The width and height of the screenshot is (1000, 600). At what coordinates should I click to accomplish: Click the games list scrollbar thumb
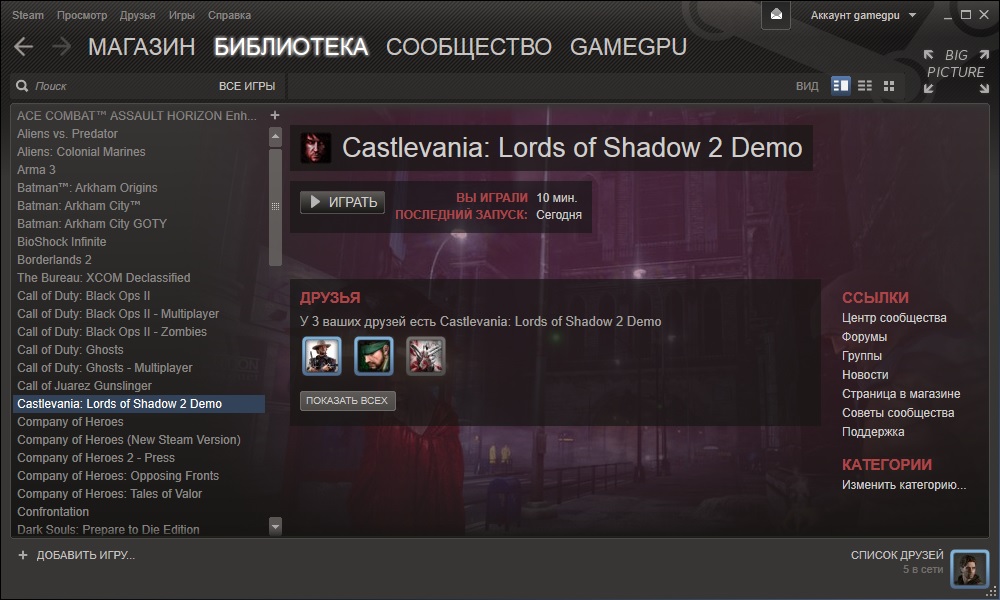(276, 207)
